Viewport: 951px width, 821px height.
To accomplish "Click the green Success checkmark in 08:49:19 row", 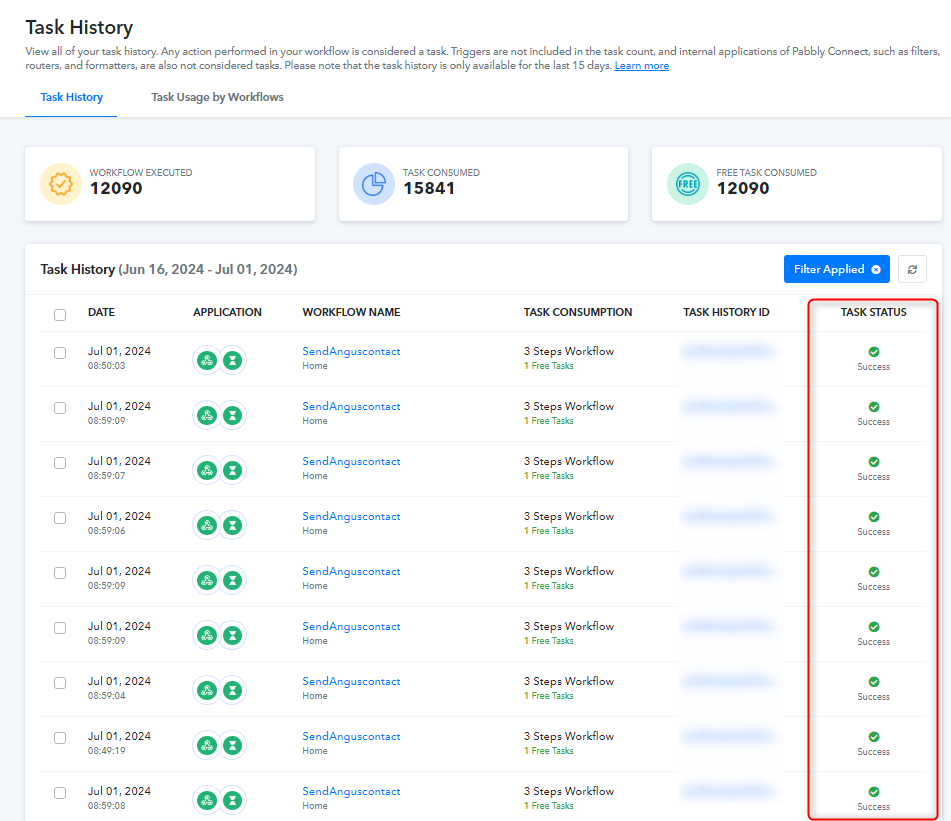I will pos(874,737).
